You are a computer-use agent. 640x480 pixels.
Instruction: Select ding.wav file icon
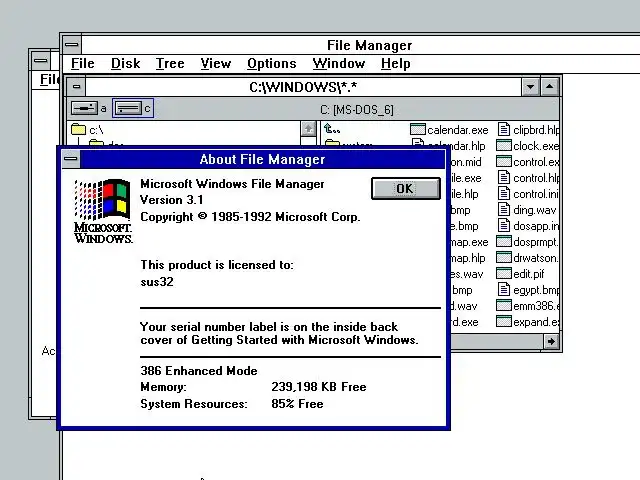pos(504,210)
